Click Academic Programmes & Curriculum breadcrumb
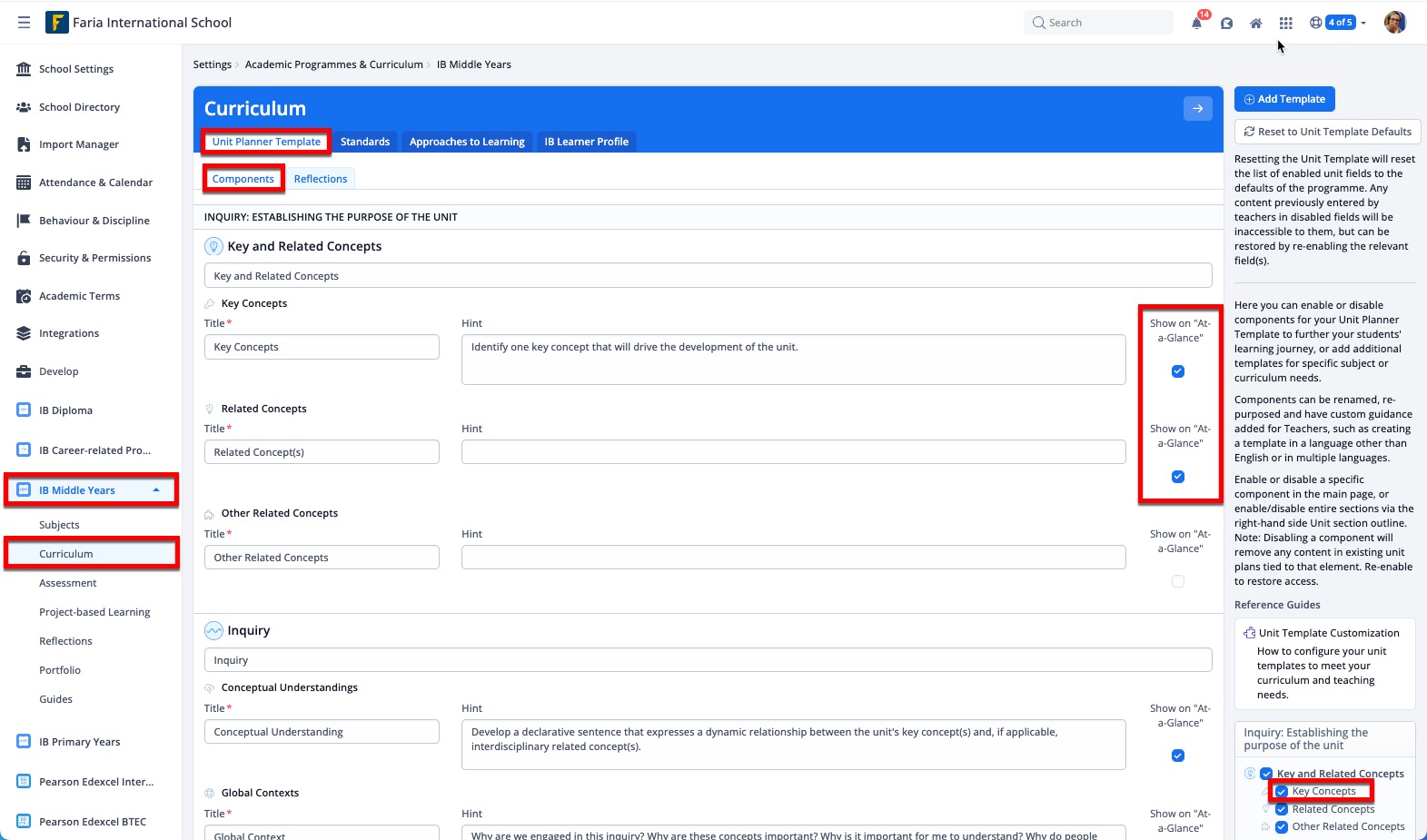This screenshot has width=1427, height=840. (x=333, y=64)
